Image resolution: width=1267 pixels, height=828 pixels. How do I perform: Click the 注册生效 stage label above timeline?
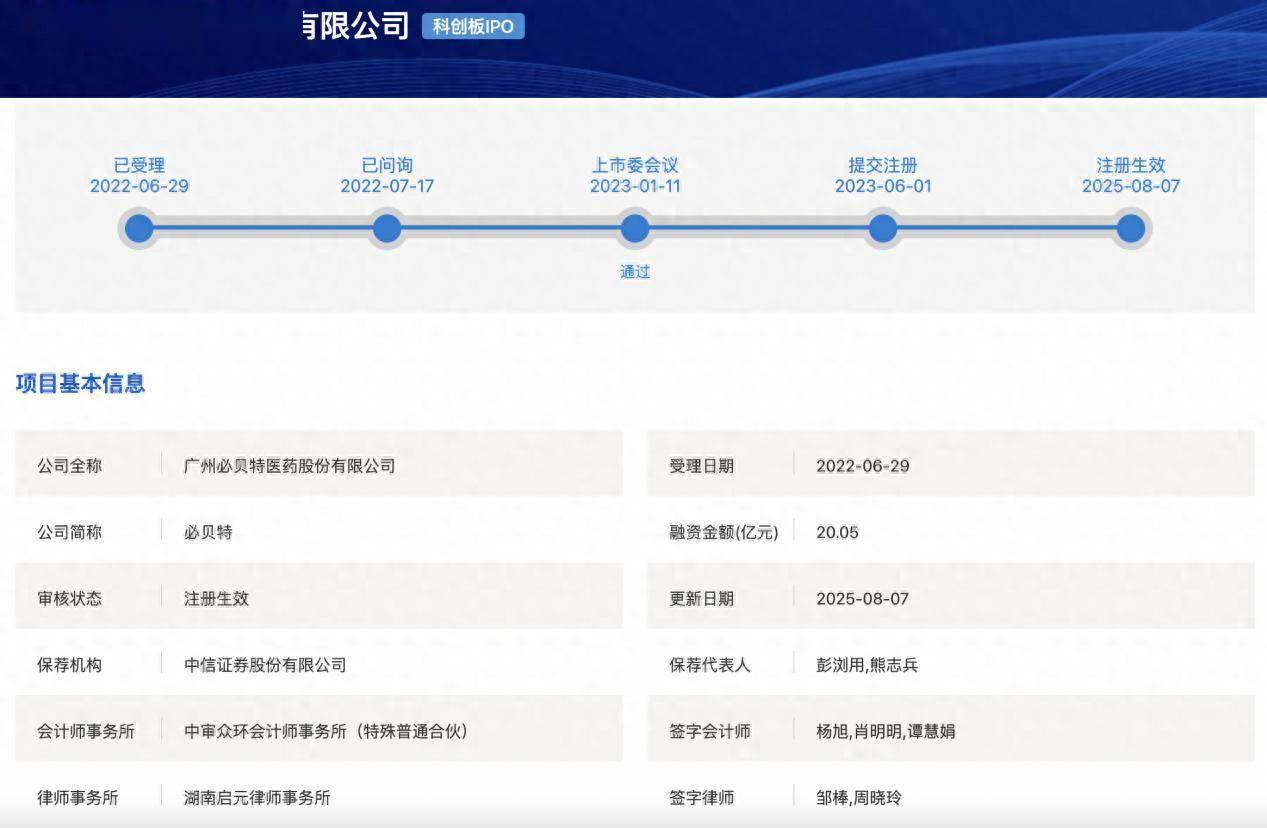1131,165
